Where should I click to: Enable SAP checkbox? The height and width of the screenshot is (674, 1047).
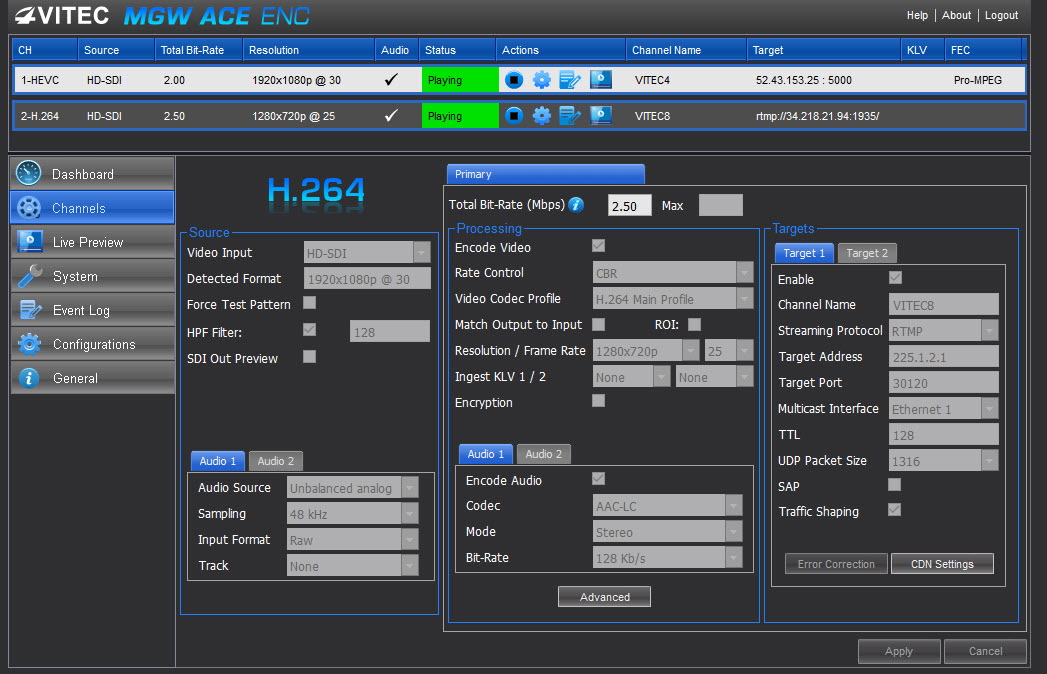(895, 485)
